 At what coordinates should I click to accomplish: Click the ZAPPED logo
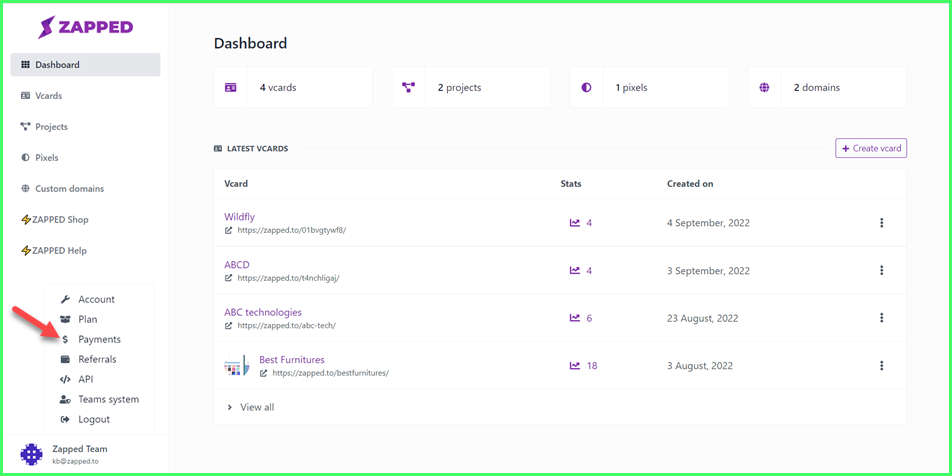point(85,27)
